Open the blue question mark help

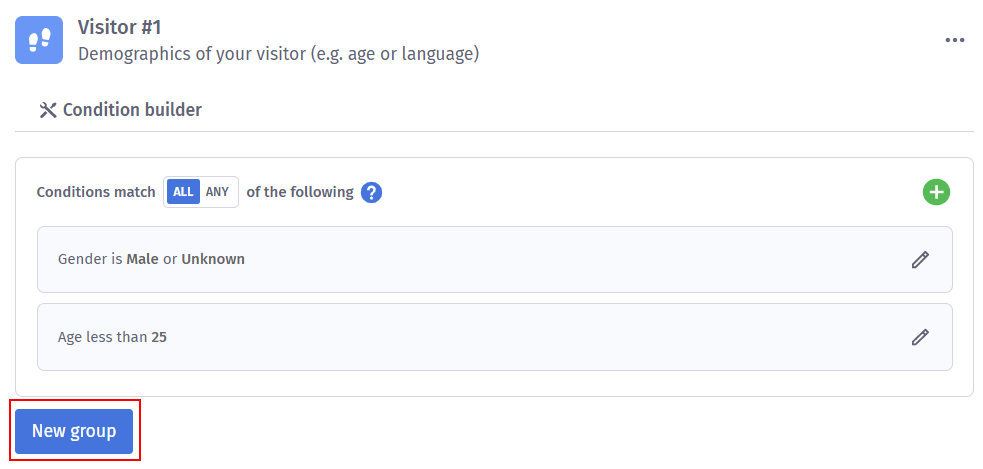coord(372,192)
